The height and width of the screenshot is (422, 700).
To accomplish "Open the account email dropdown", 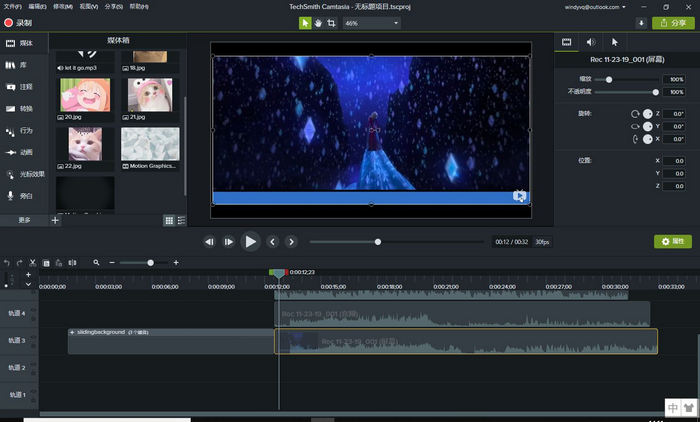I will 595,7.
